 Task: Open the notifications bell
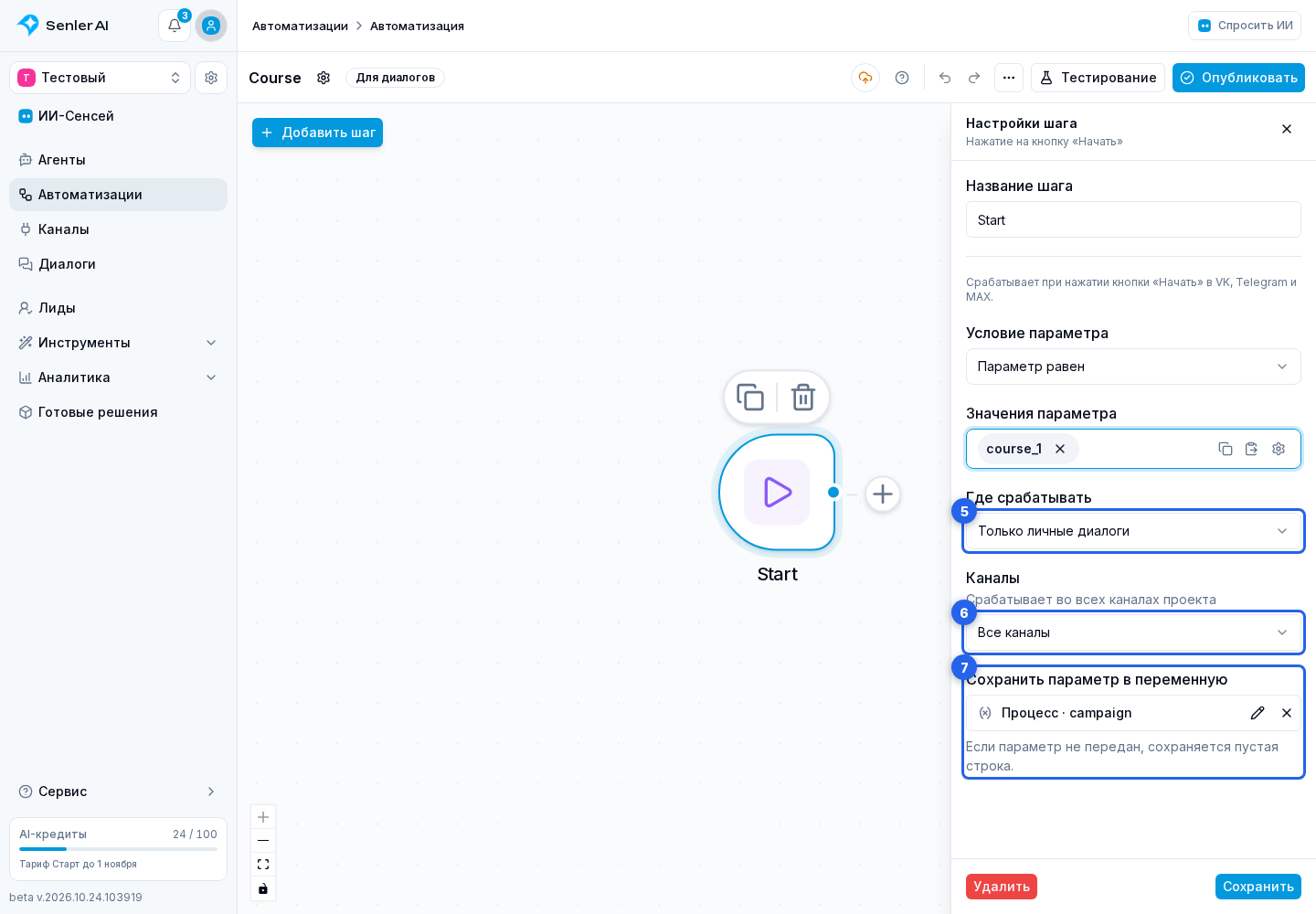point(175,26)
